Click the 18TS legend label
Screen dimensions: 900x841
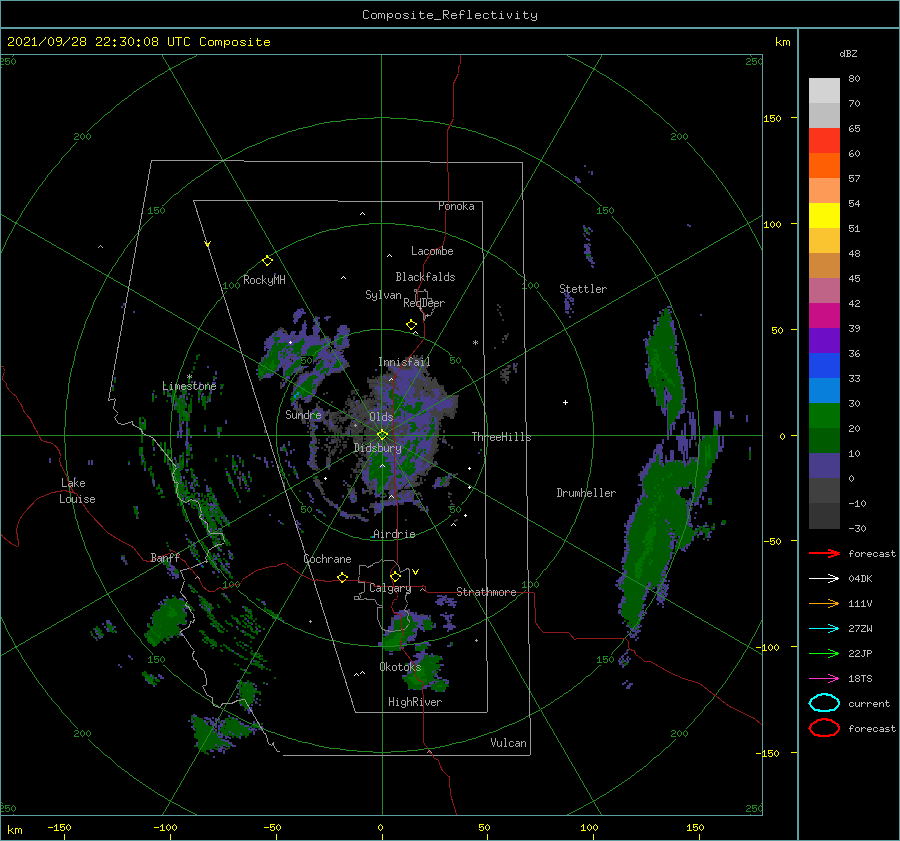pos(860,679)
